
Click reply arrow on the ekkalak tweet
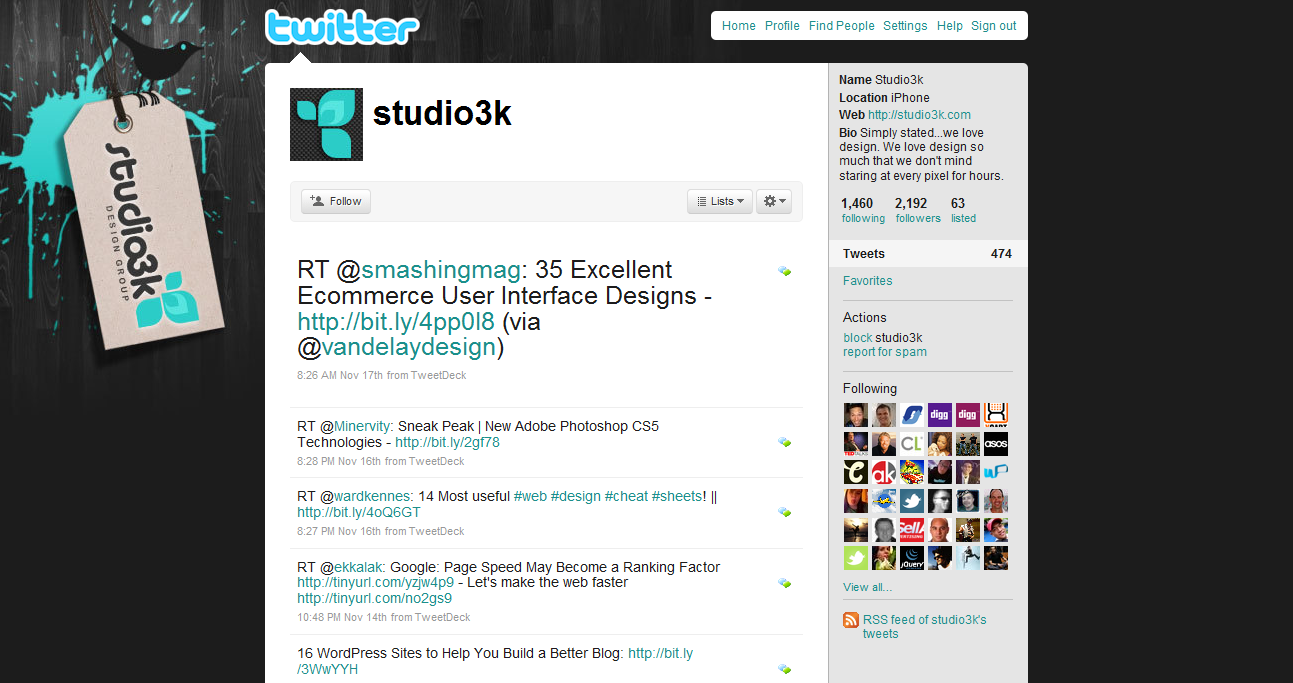pyautogui.click(x=784, y=582)
